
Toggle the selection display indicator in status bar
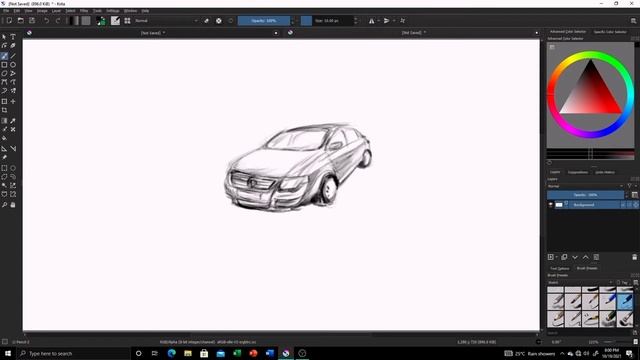pos(5,342)
